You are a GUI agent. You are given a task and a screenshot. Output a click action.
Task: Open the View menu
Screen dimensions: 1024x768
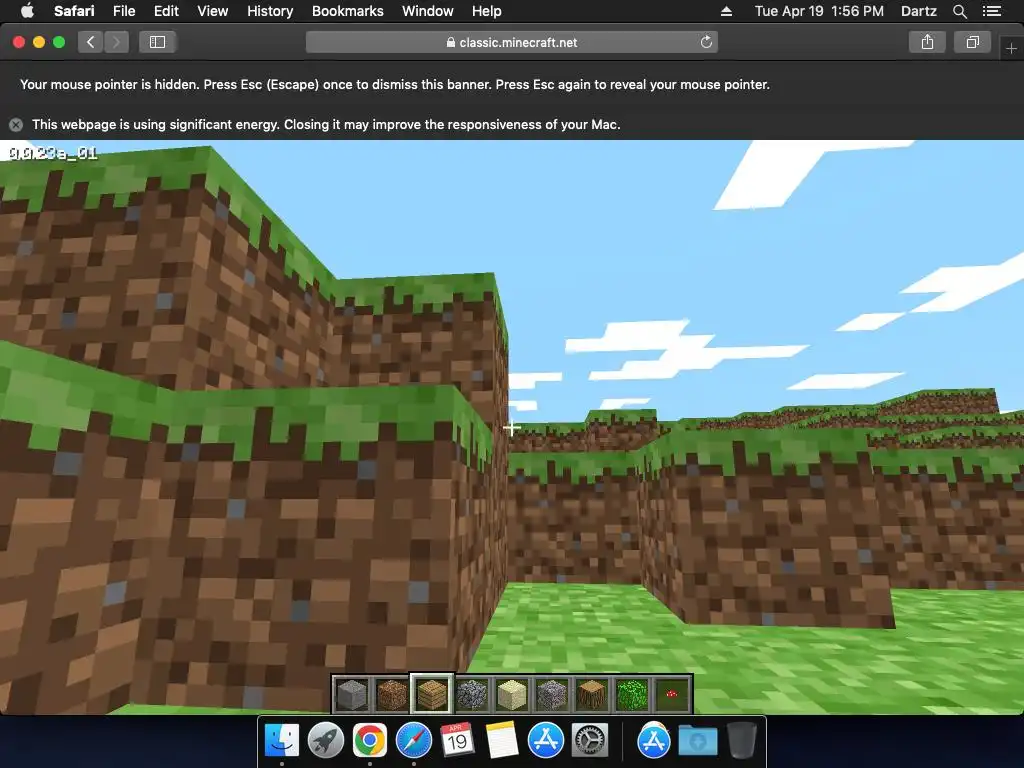pyautogui.click(x=213, y=11)
